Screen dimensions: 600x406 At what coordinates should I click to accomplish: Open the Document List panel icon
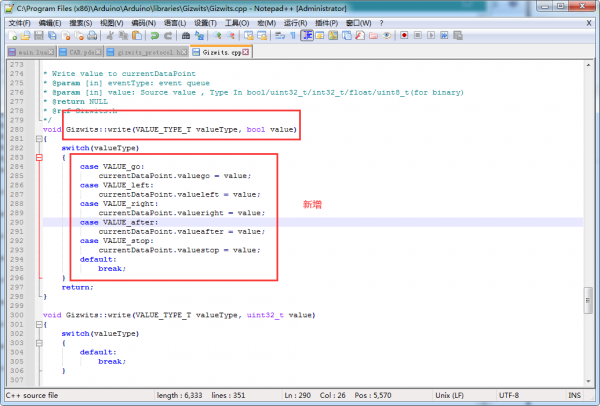tap(347, 36)
